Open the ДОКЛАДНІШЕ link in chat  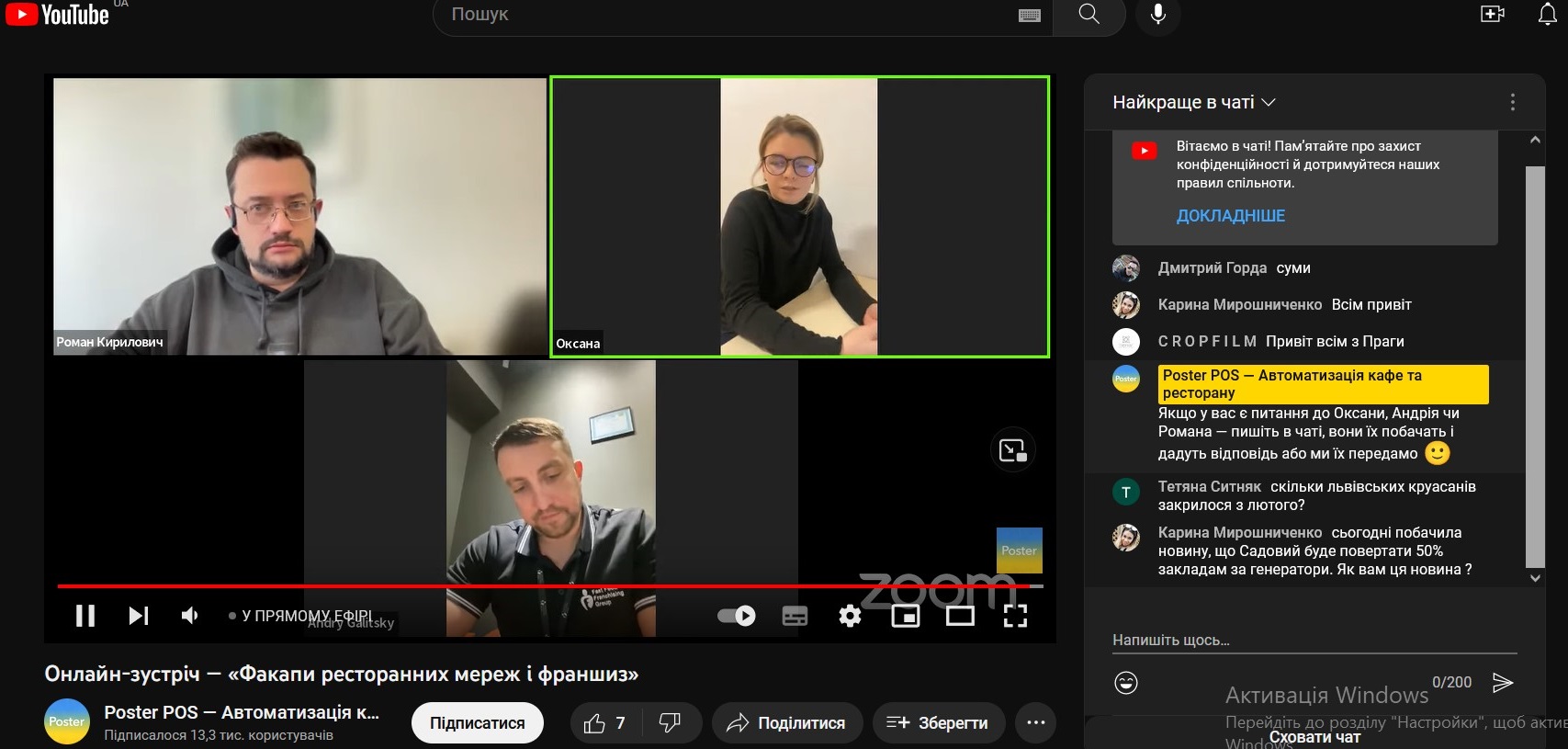(x=1230, y=216)
